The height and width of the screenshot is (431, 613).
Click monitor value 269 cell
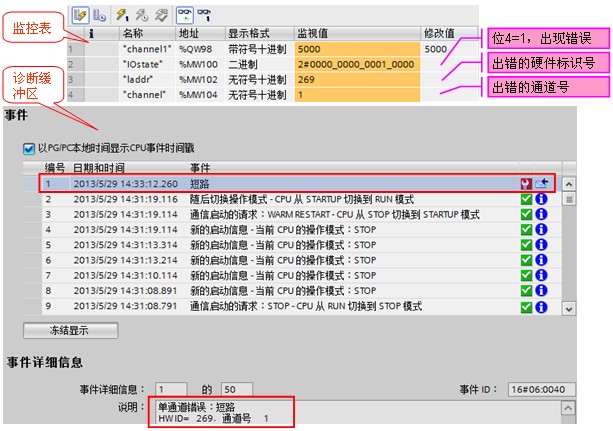(x=357, y=79)
